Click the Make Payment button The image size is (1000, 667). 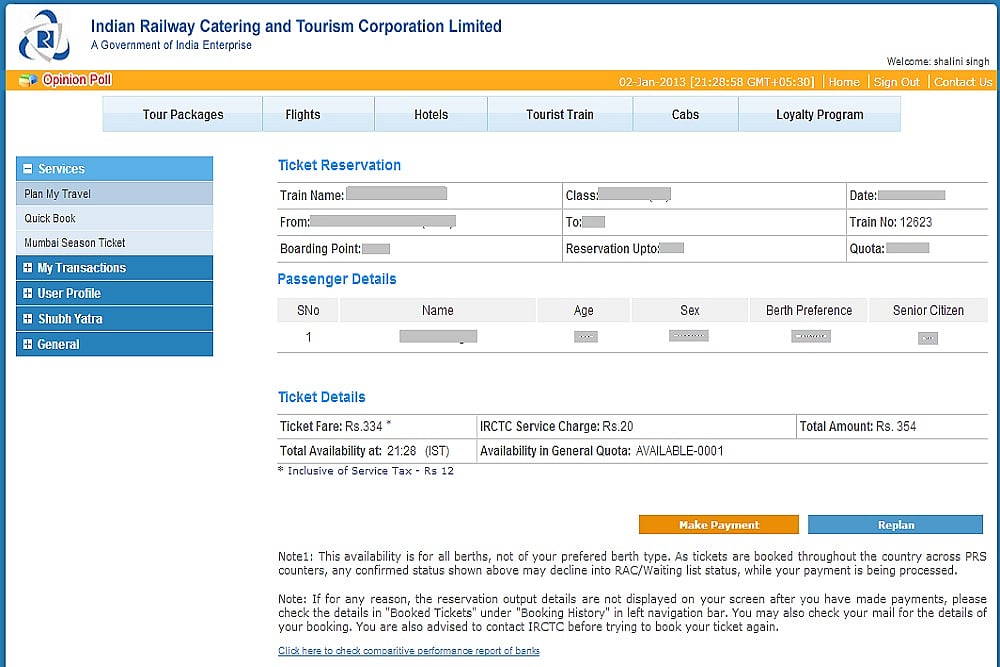pyautogui.click(x=719, y=525)
